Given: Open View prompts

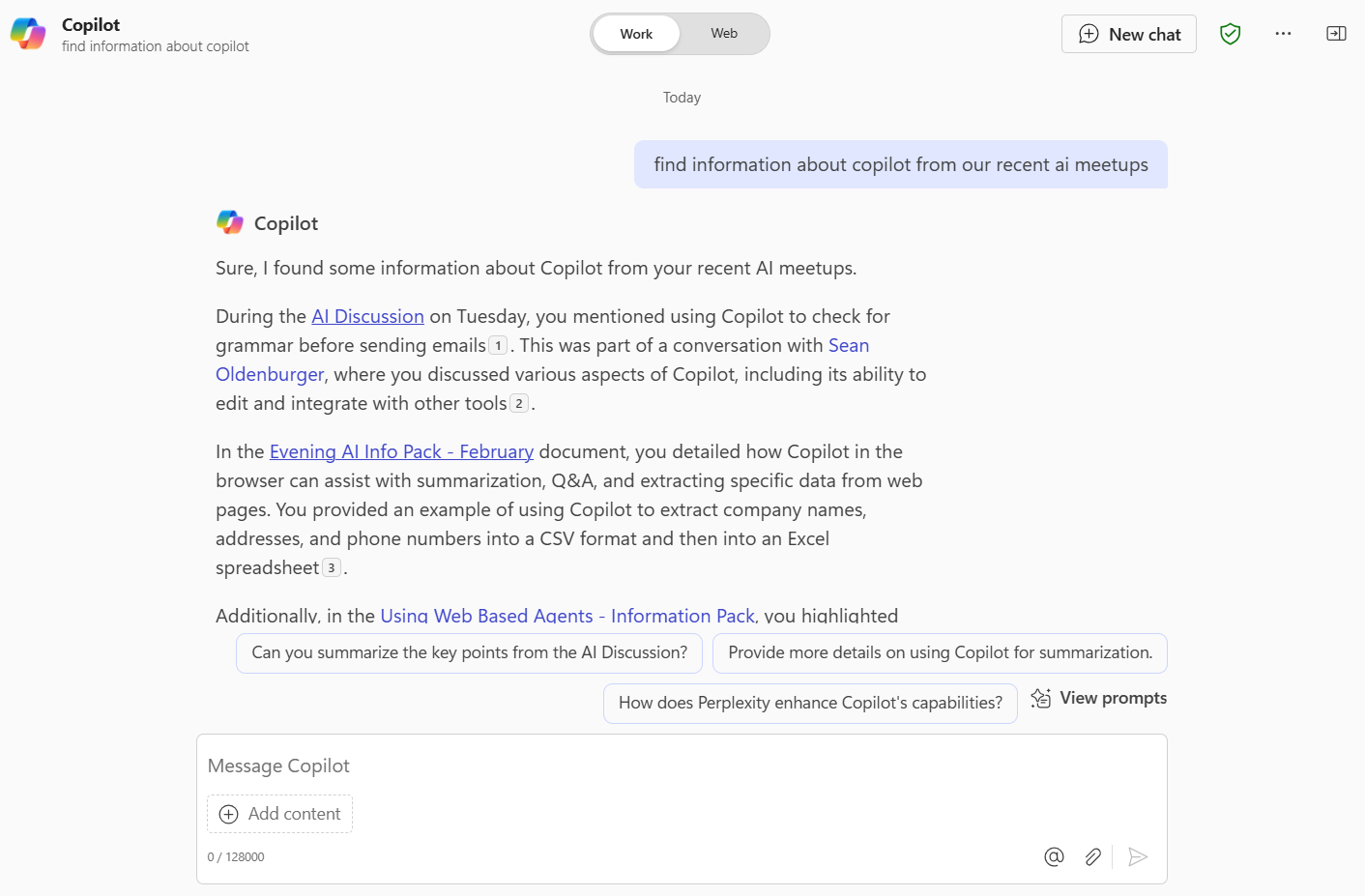Looking at the screenshot, I should point(1099,698).
